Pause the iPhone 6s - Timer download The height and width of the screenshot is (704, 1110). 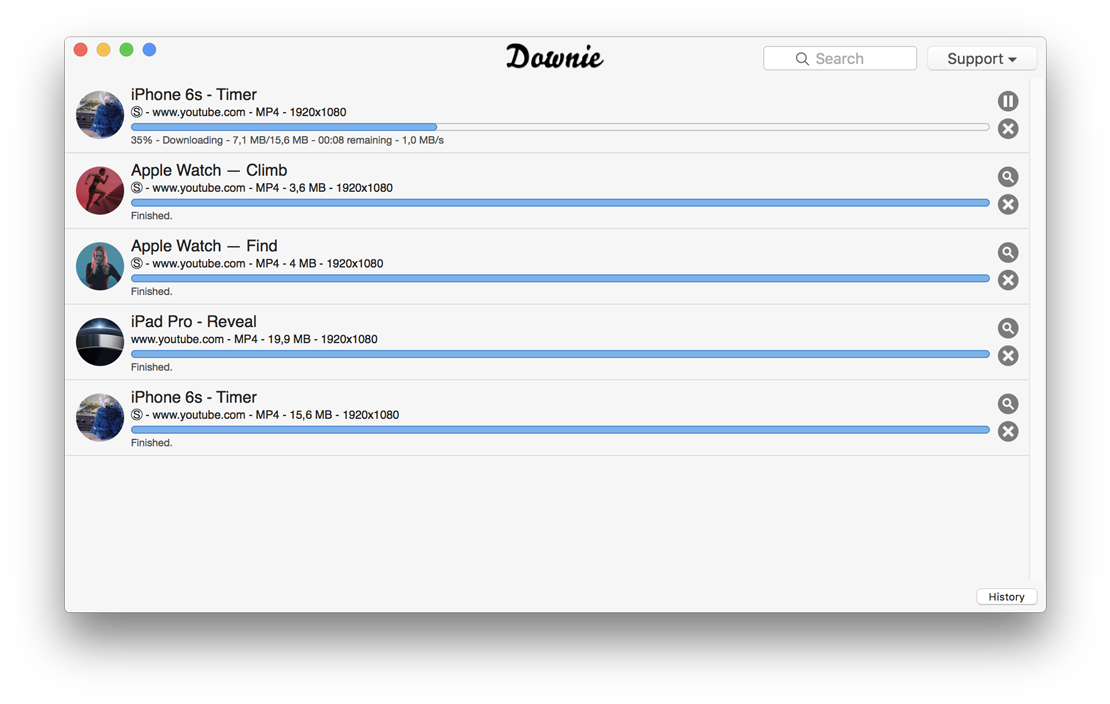[x=1008, y=101]
